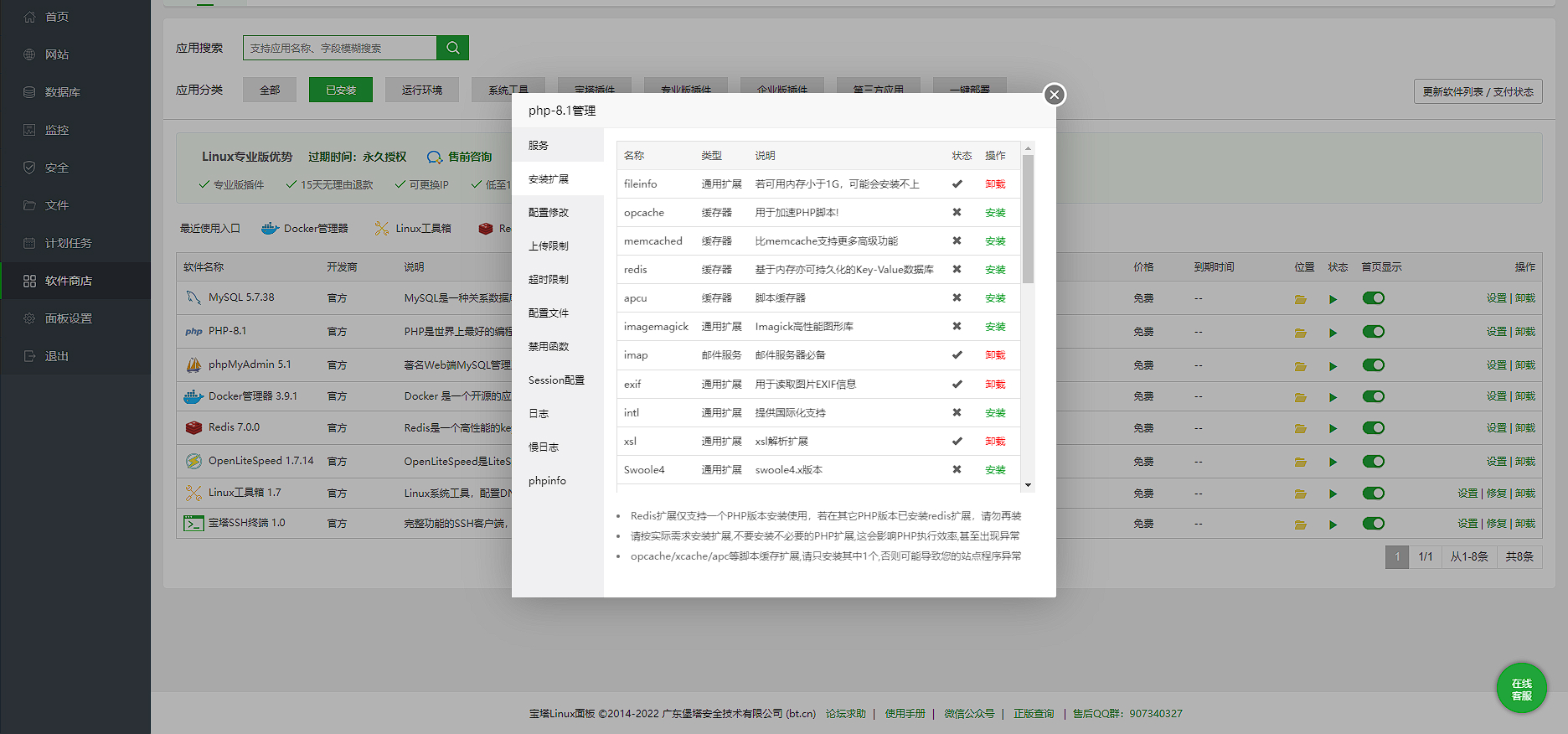The image size is (1568, 734).
Task: Open the 软件商店 sidebar item
Action: tap(69, 281)
